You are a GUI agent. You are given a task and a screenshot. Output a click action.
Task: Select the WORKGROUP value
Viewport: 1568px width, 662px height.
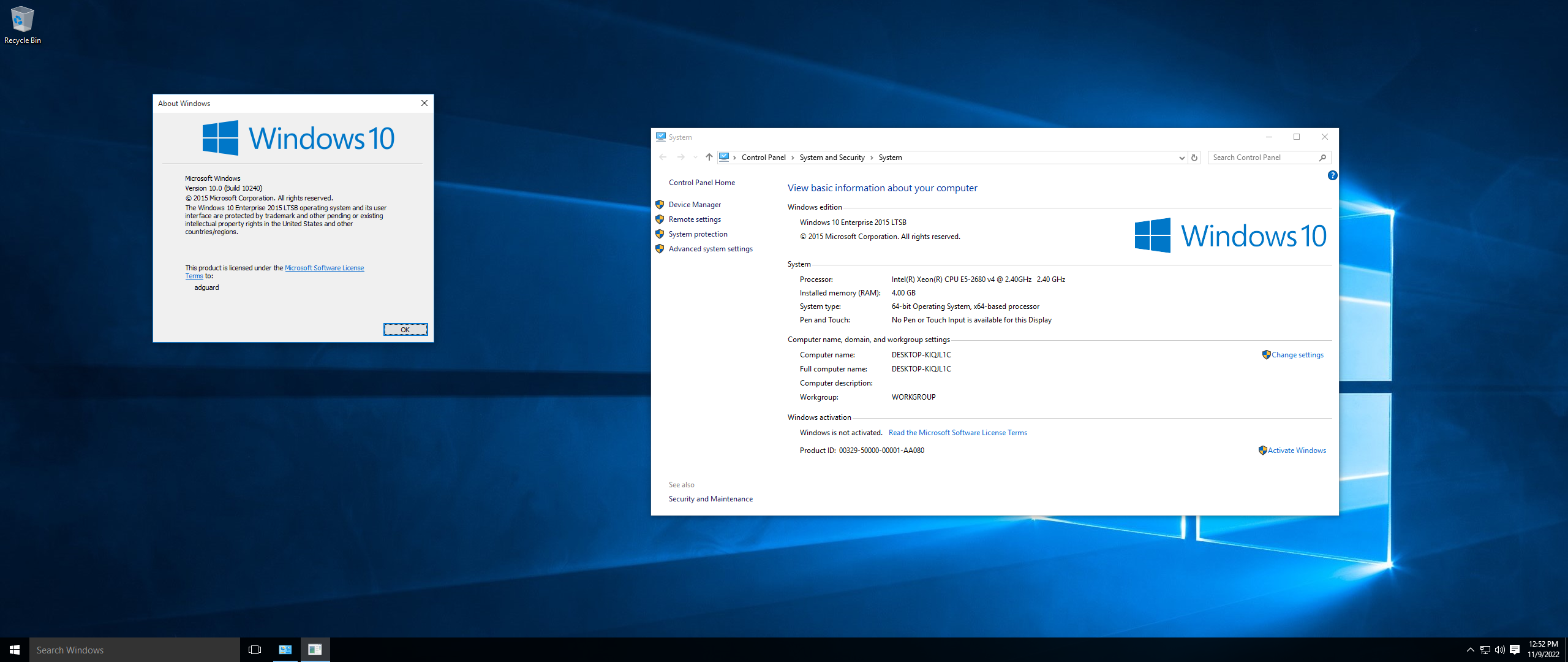click(913, 397)
